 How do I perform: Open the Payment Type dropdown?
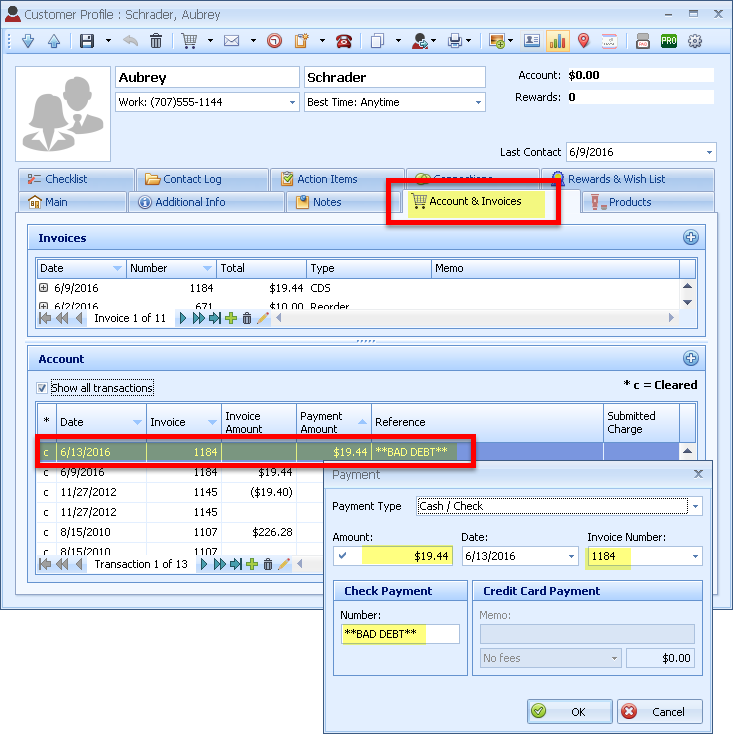[x=695, y=506]
